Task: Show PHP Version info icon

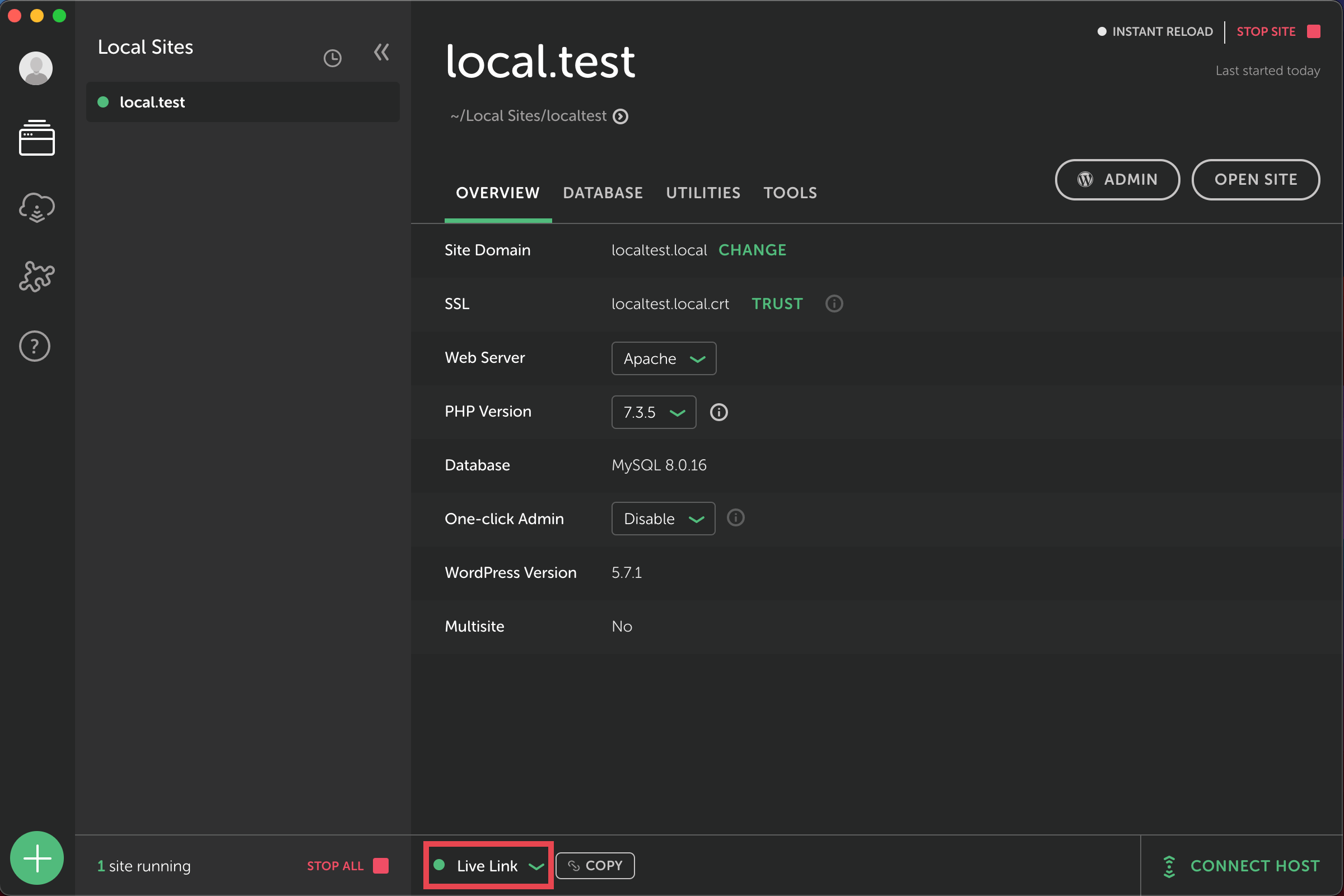Action: [x=719, y=412]
